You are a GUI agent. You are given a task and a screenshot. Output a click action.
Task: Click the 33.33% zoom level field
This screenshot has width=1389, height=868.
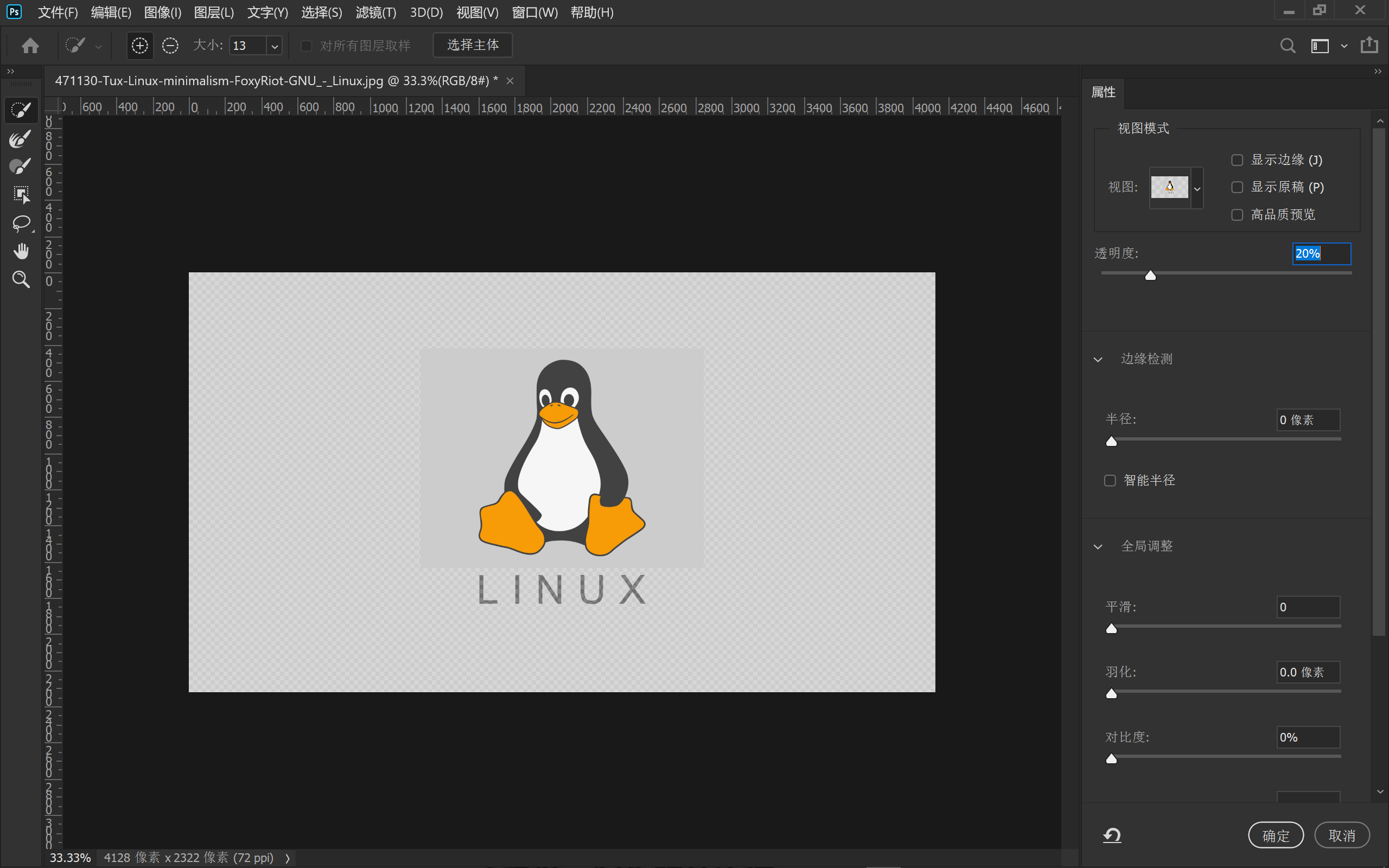point(70,858)
